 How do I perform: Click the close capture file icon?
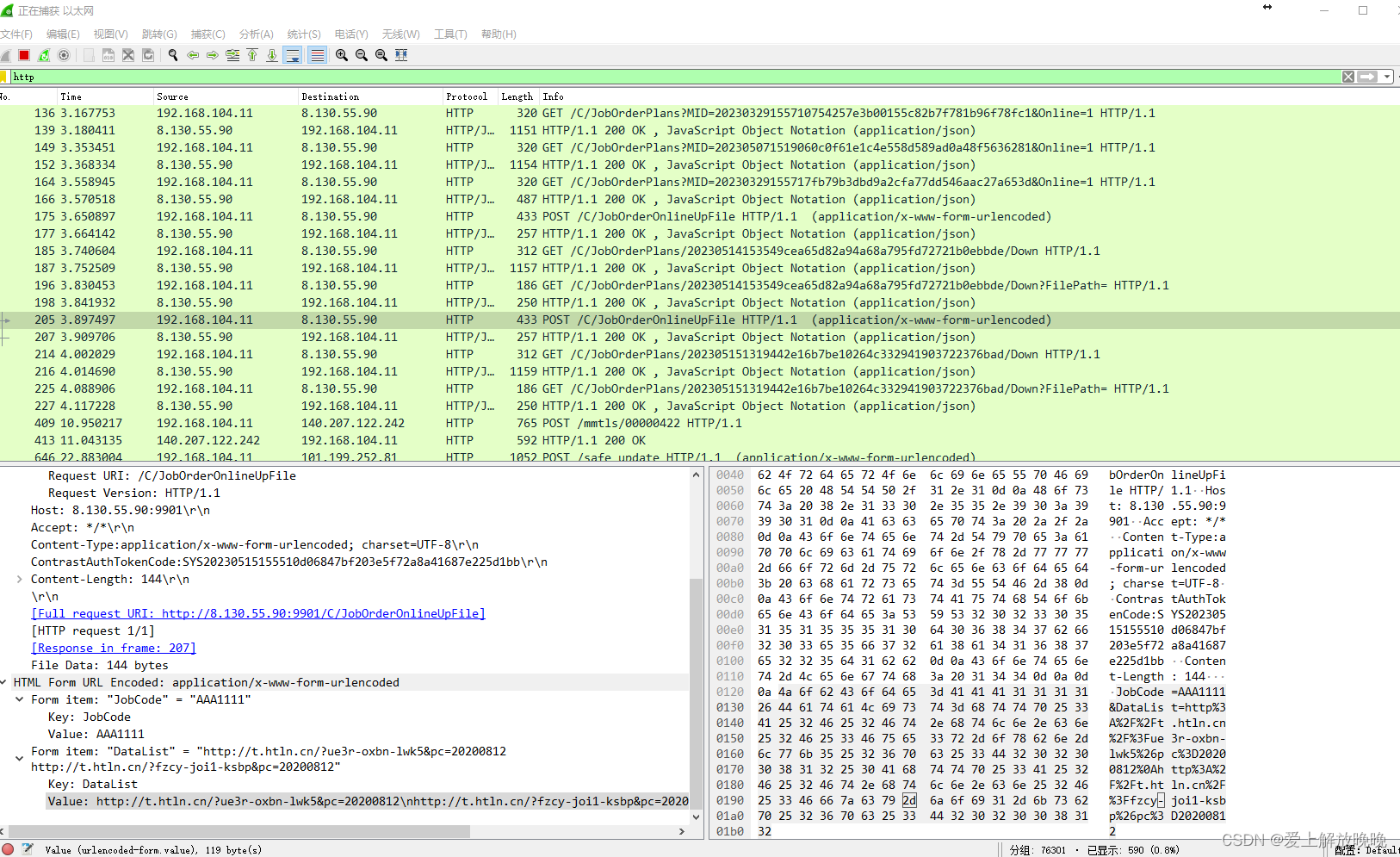pos(128,55)
